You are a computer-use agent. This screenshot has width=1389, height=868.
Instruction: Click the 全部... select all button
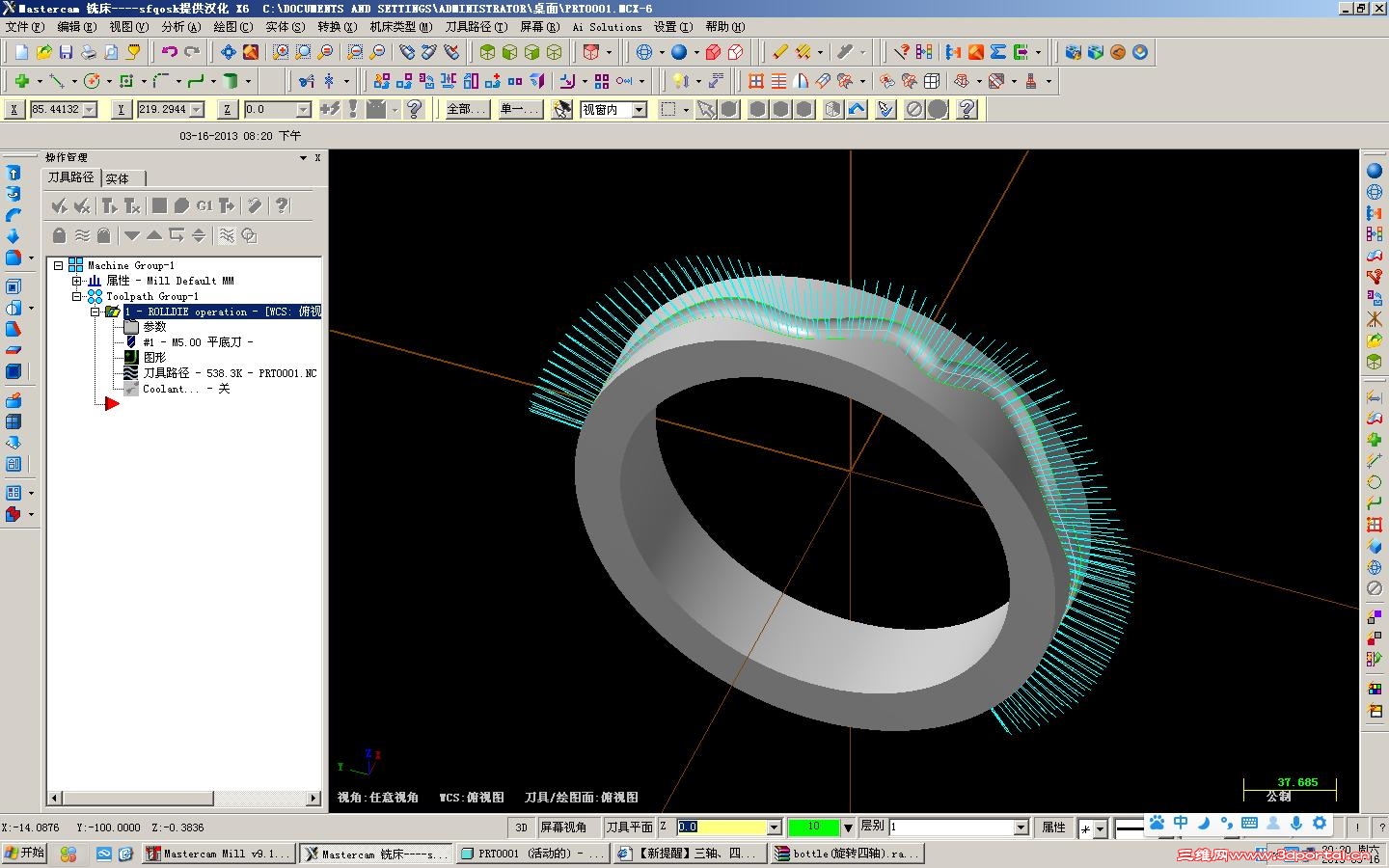(466, 109)
